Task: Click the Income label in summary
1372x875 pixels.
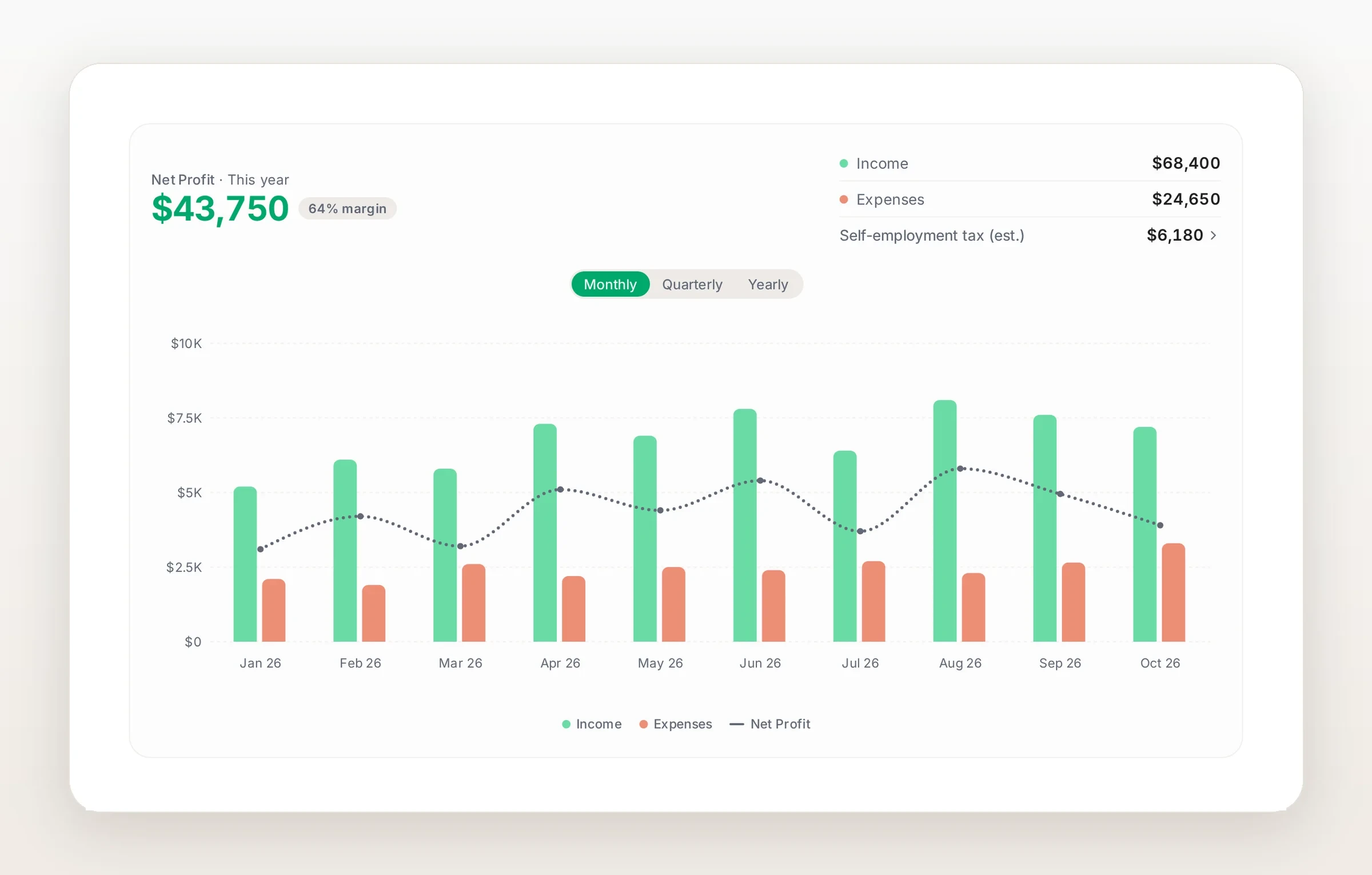Action: (882, 163)
